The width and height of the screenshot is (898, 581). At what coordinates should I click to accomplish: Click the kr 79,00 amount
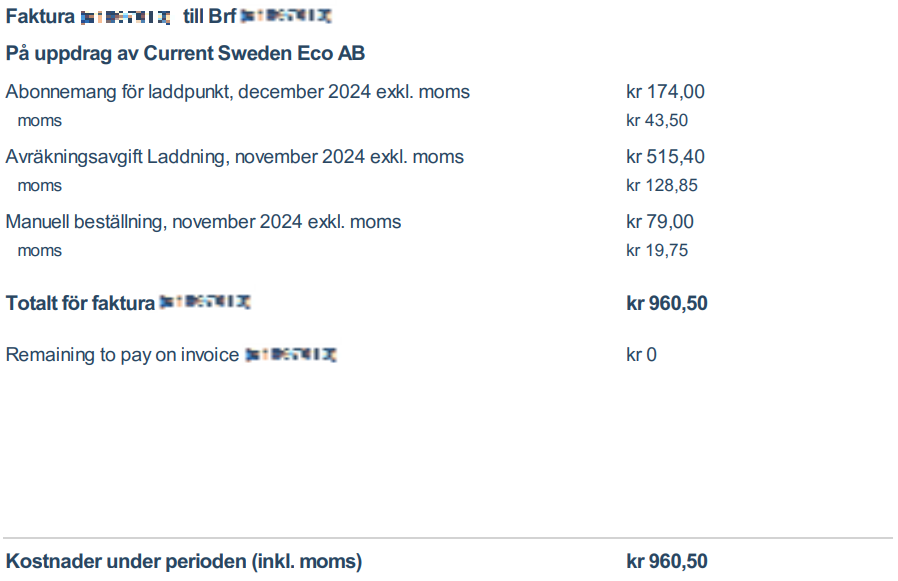(660, 222)
